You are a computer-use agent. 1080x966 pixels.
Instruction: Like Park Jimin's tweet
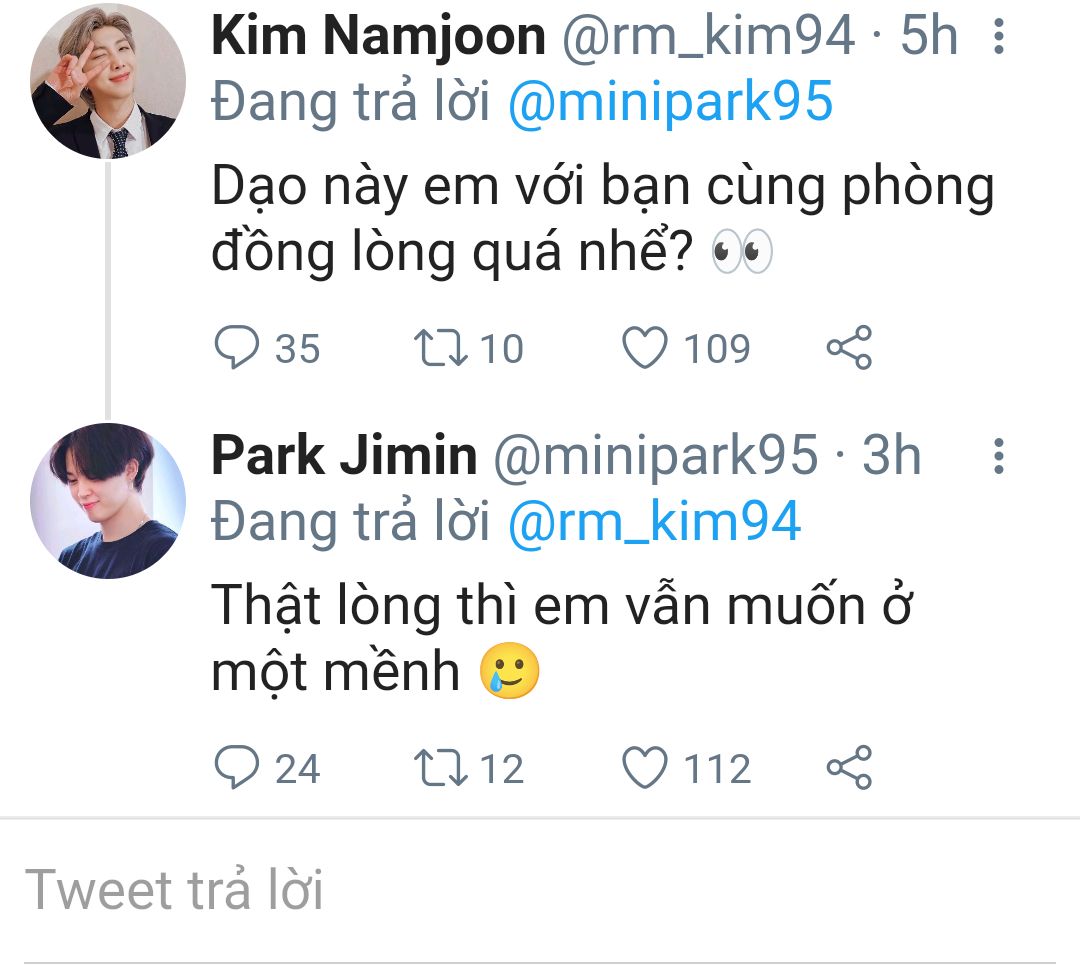pos(645,768)
